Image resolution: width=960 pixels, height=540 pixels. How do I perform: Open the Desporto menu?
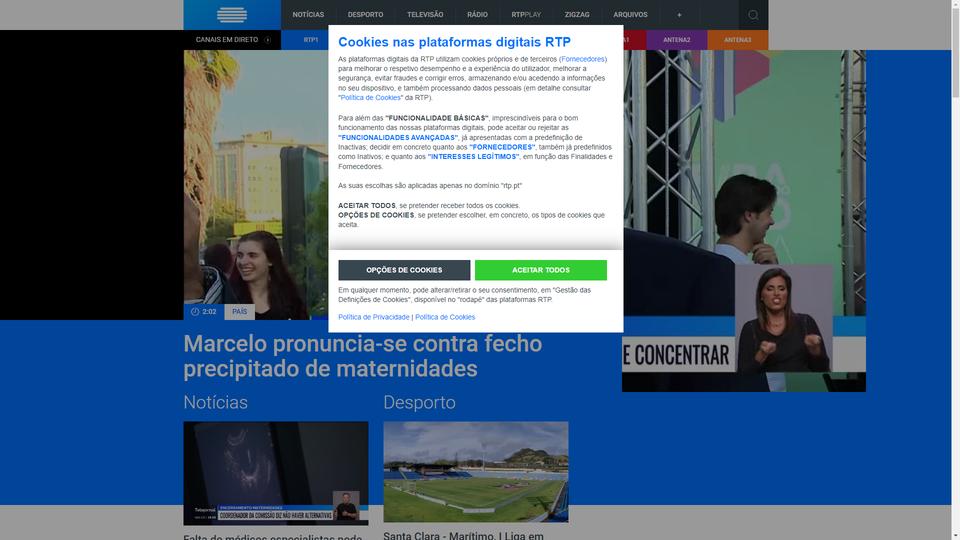[366, 15]
